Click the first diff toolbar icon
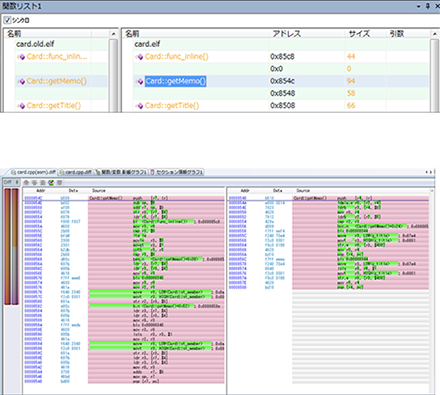The width and height of the screenshot is (440, 395). pyautogui.click(x=26, y=183)
